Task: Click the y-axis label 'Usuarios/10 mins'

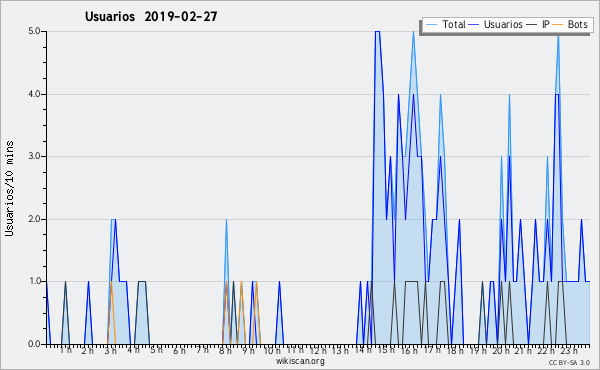Action: [9, 188]
